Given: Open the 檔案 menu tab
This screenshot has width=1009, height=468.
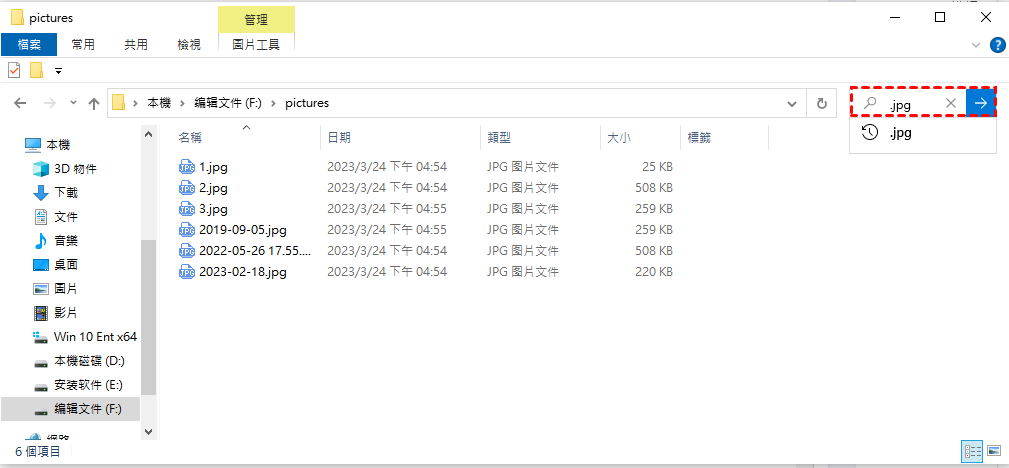Looking at the screenshot, I should click(29, 44).
